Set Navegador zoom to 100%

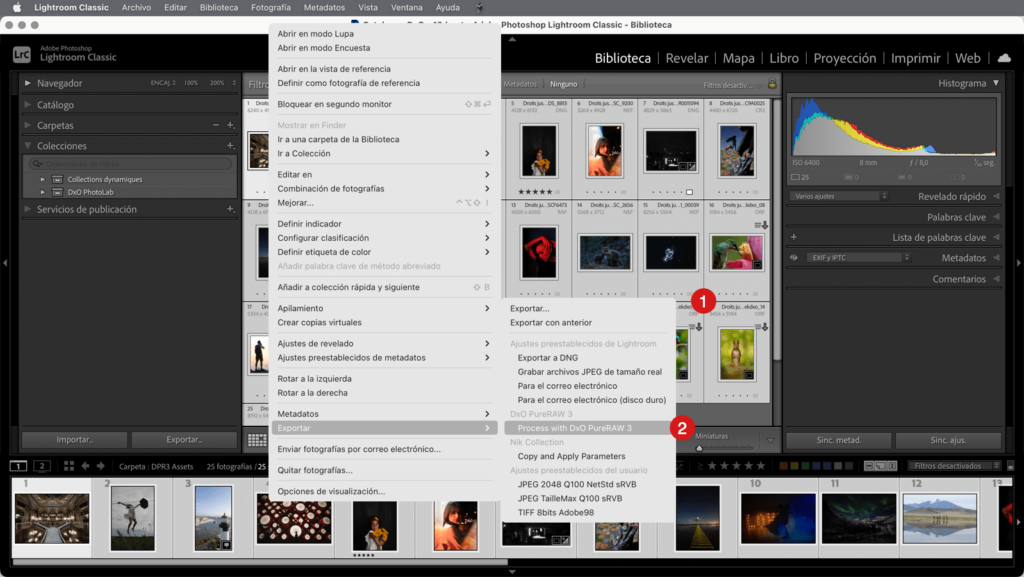pyautogui.click(x=191, y=83)
